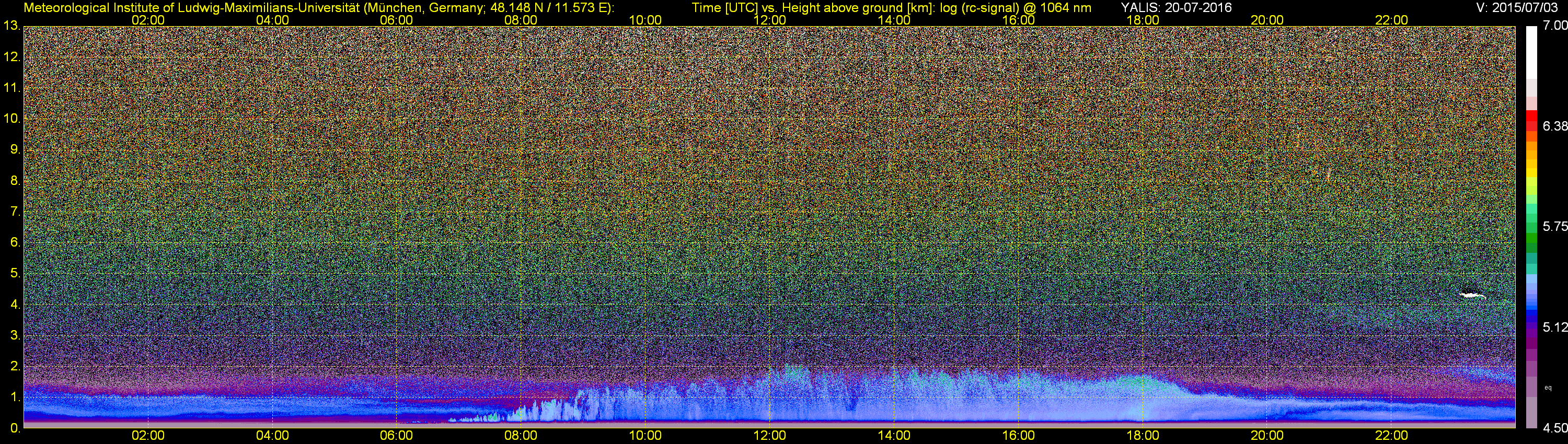Click the 4 km height axis label
Image resolution: width=1568 pixels, height=444 pixels.
click(15, 305)
